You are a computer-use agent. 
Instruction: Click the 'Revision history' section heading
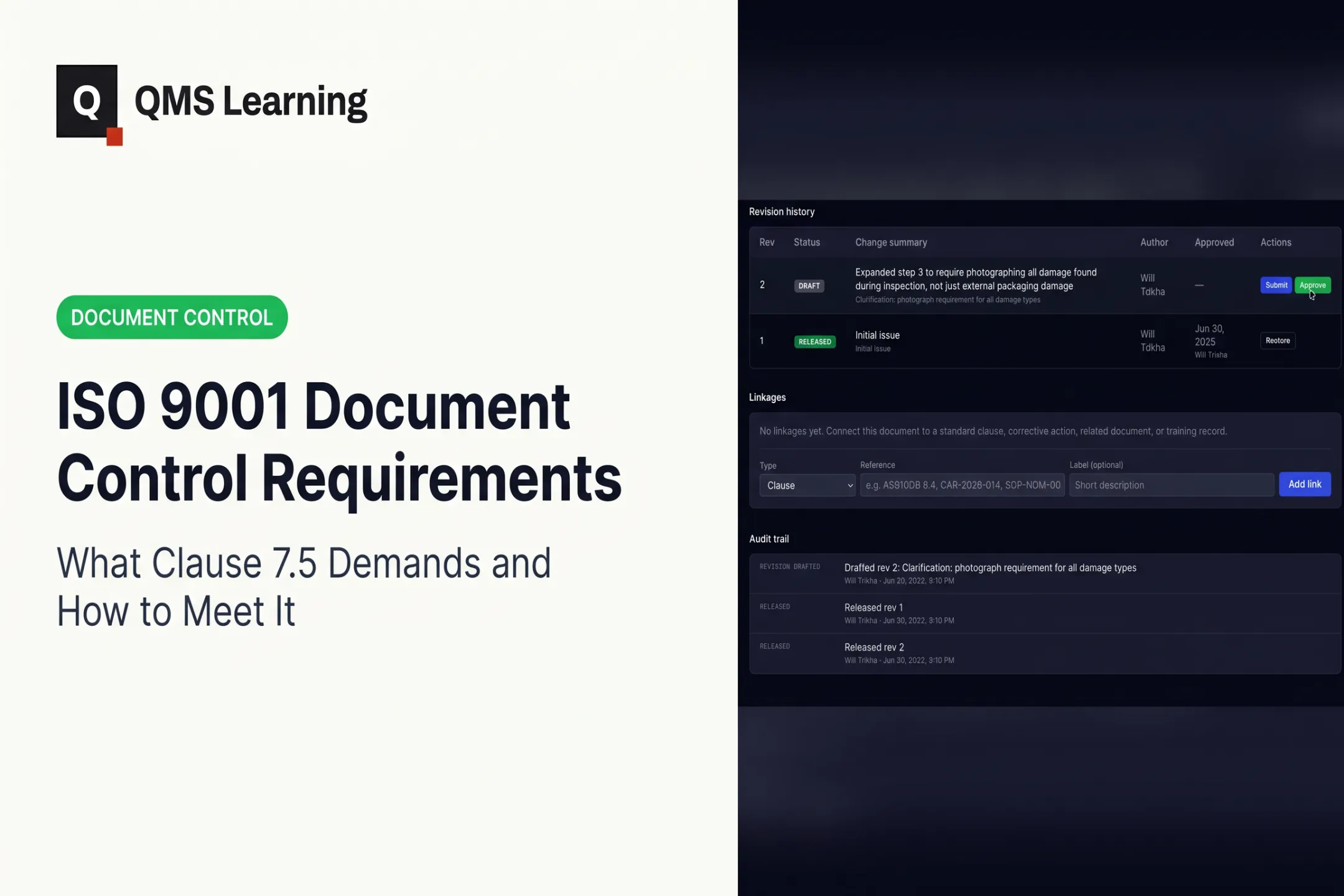click(x=782, y=212)
